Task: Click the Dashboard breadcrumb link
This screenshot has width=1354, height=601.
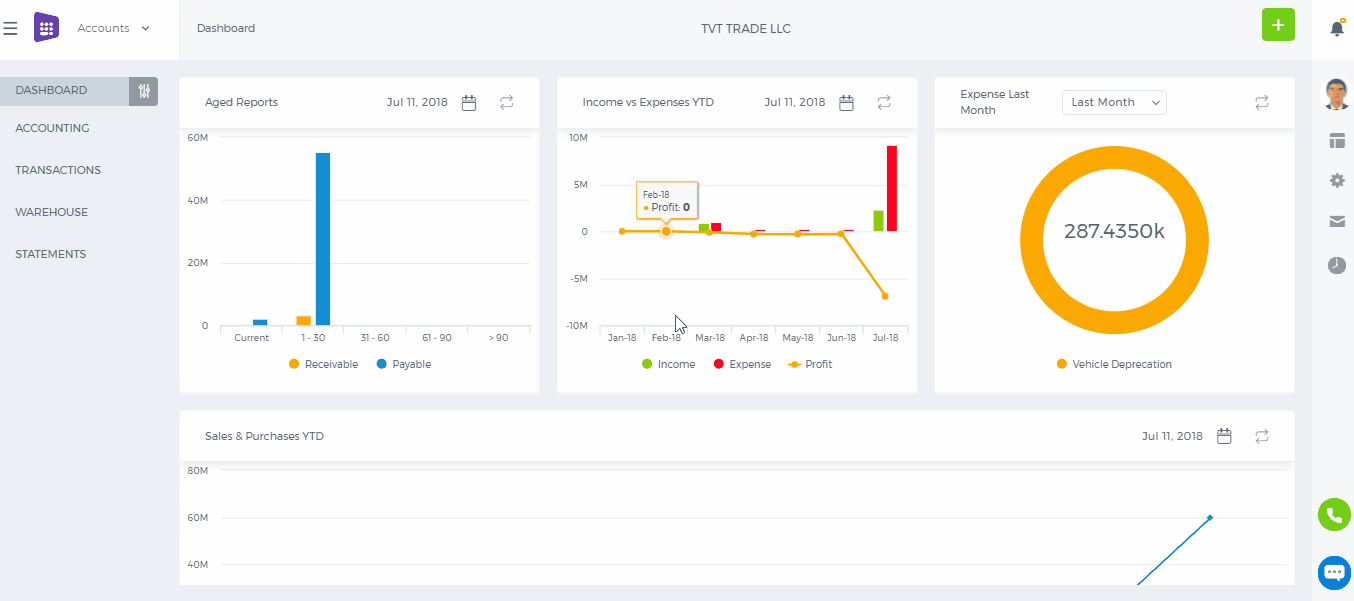Action: click(226, 28)
